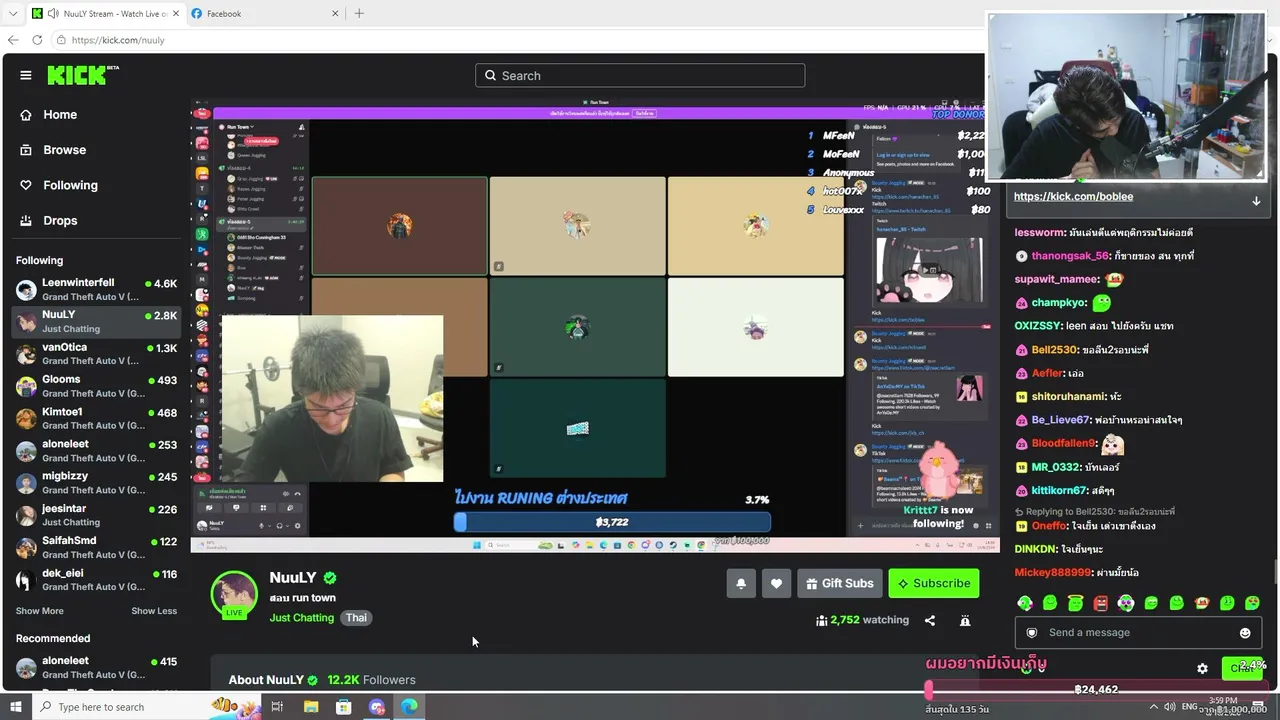Click Windows Start button
The height and width of the screenshot is (720, 1280).
[x=15, y=707]
